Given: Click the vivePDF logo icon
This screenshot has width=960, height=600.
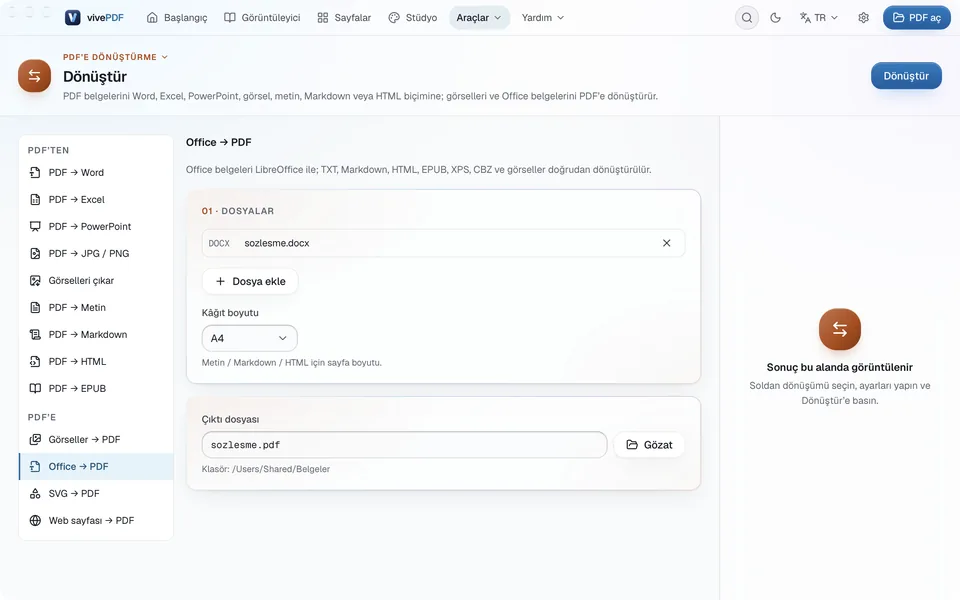Looking at the screenshot, I should 73,18.
